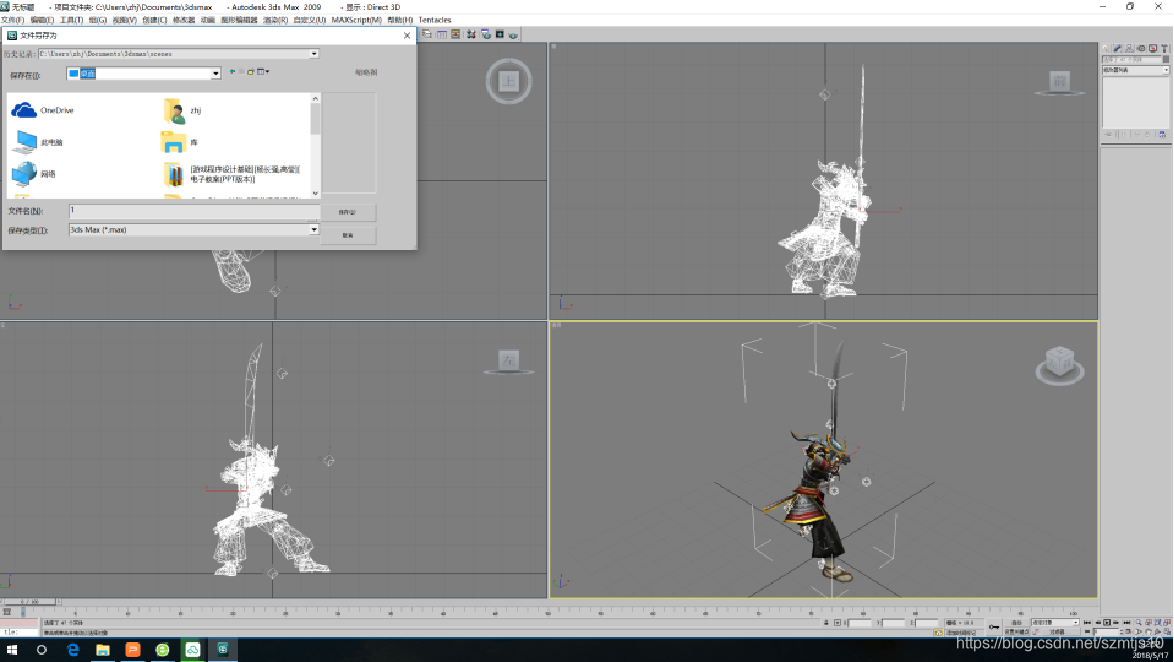Click the file name input field
The image size is (1174, 662).
coord(194,211)
